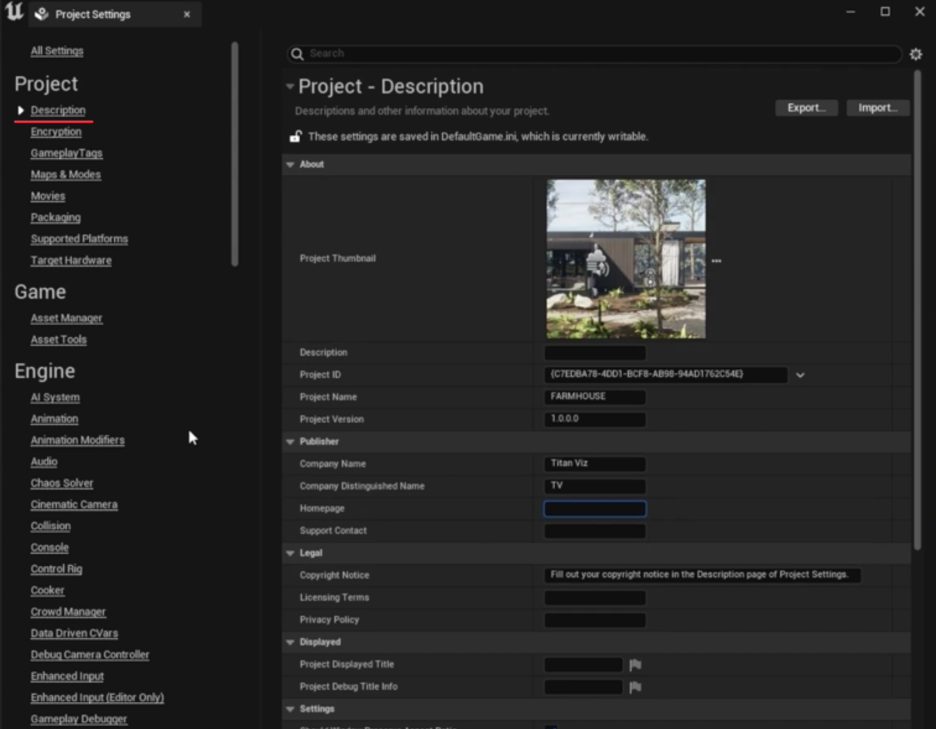This screenshot has width=936, height=729.
Task: Click Company Name field Titan Viz
Action: click(x=595, y=464)
